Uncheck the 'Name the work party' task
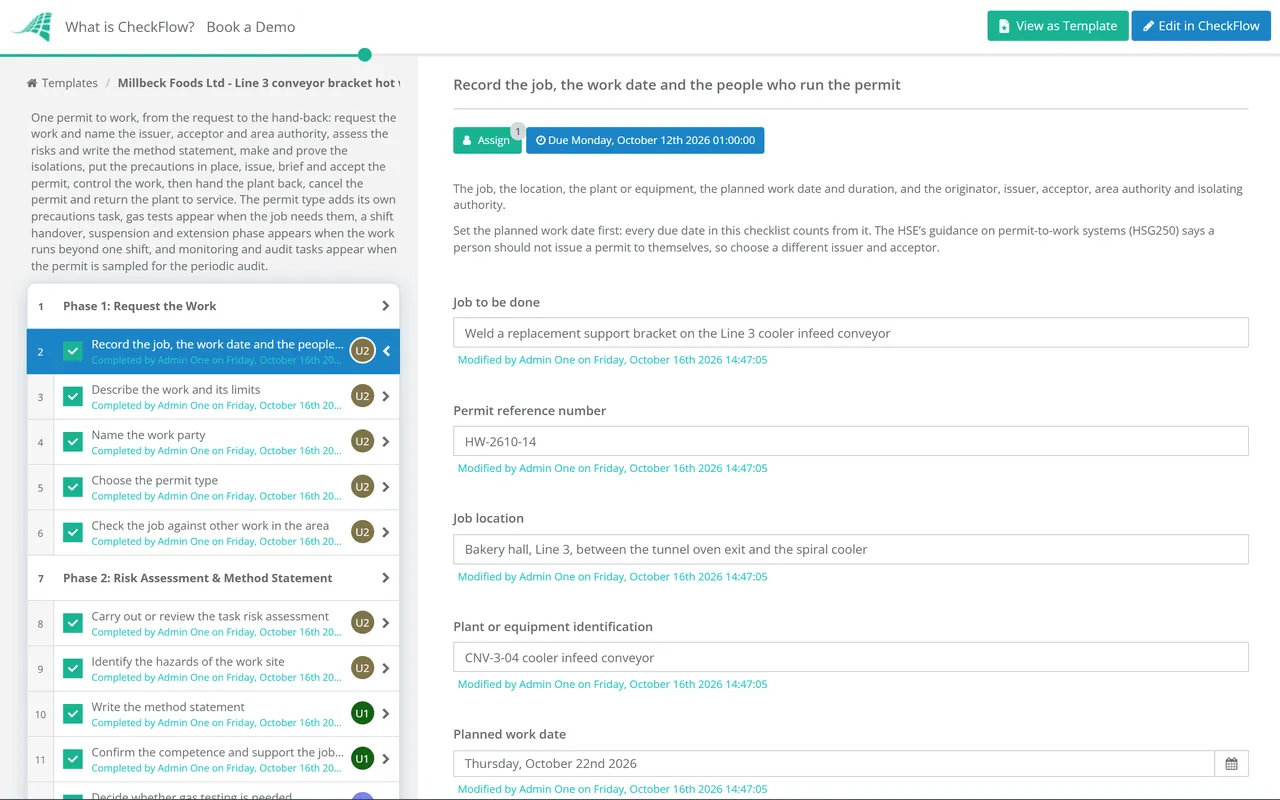The width and height of the screenshot is (1280, 800). [x=73, y=442]
